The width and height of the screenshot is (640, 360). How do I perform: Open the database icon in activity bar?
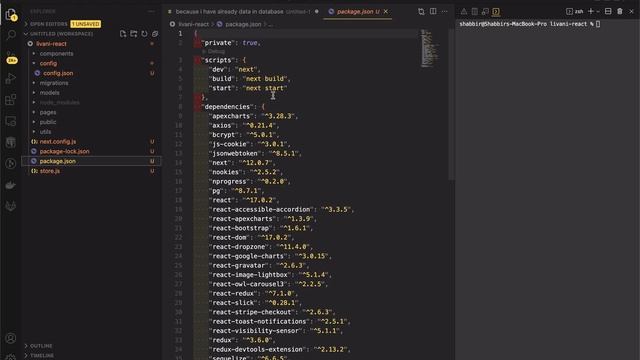click(11, 142)
